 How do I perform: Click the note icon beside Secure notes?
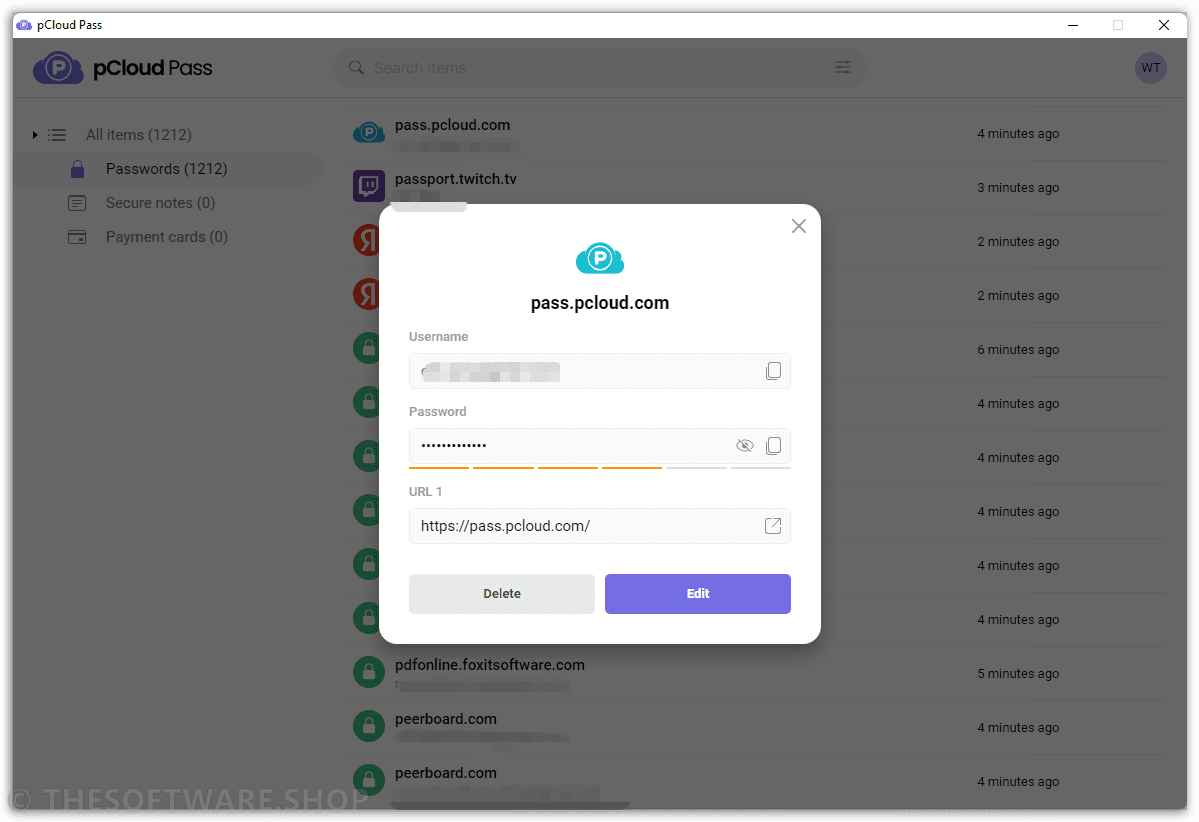[77, 203]
